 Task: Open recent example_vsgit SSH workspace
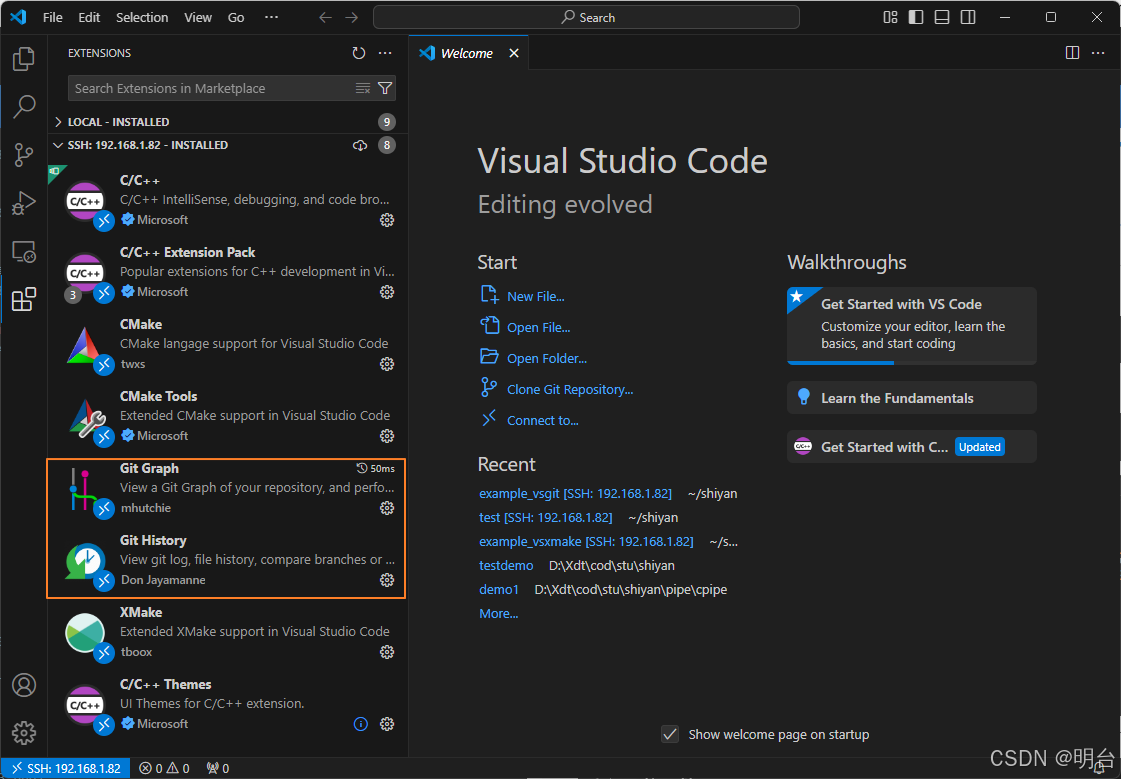[576, 494]
